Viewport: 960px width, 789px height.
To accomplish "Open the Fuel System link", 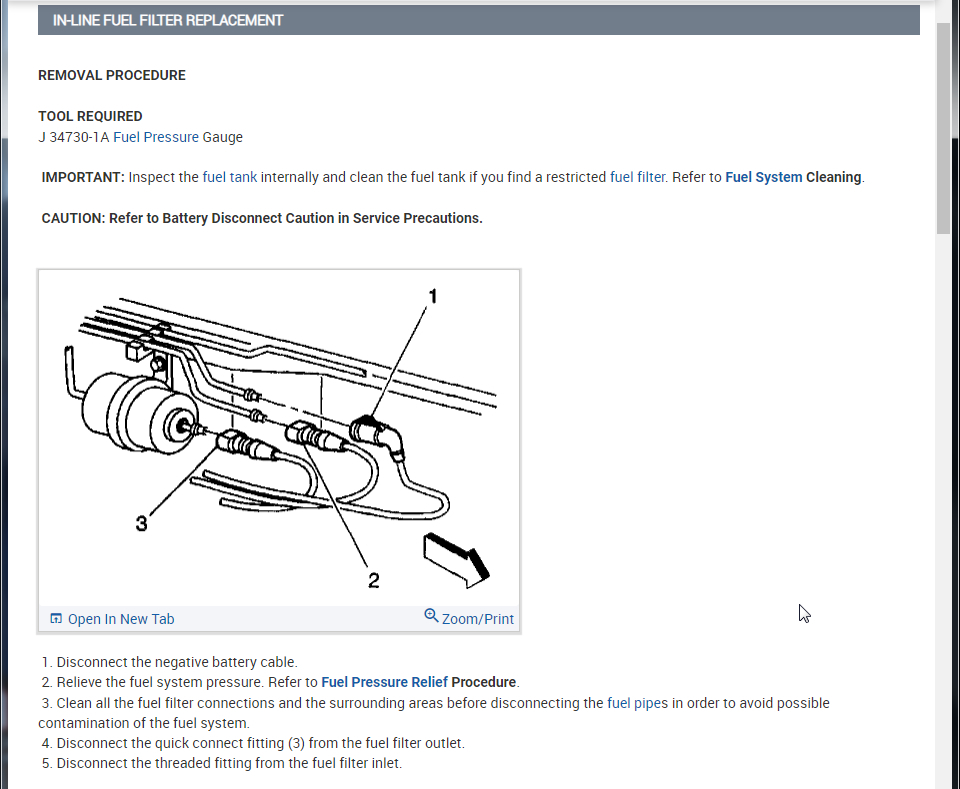I will click(763, 178).
